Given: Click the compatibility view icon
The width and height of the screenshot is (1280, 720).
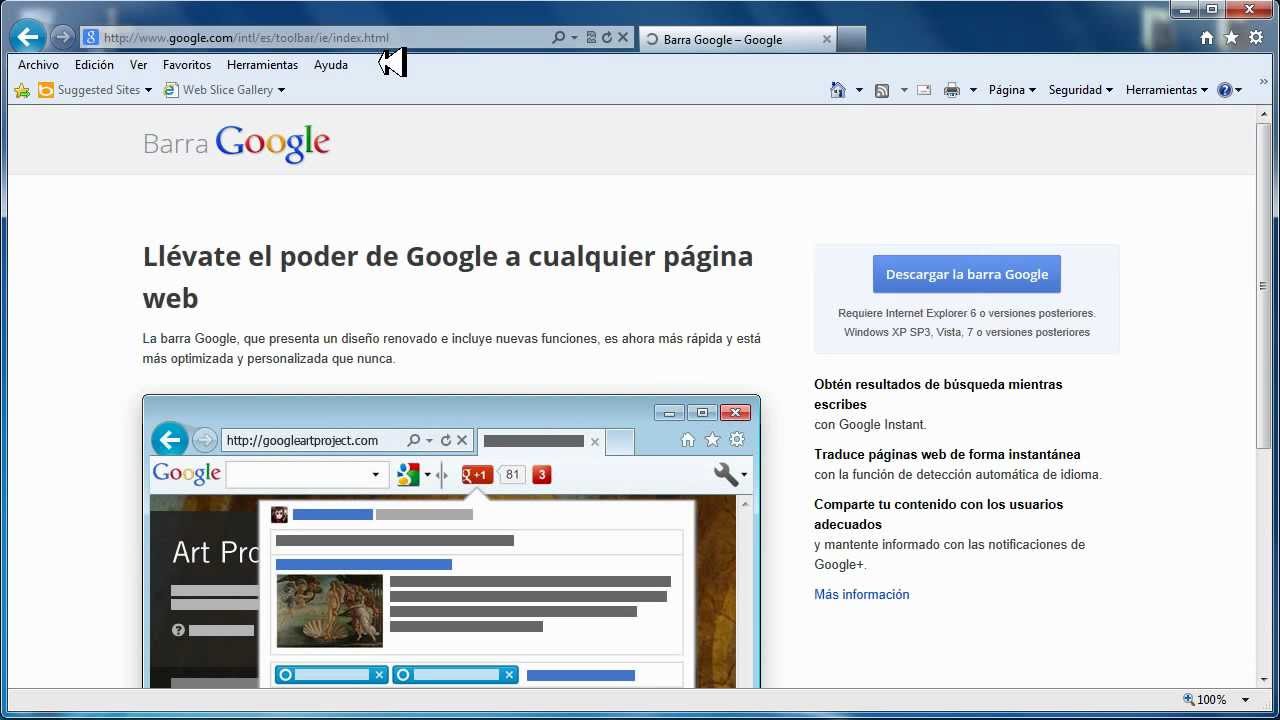Looking at the screenshot, I should 591,38.
